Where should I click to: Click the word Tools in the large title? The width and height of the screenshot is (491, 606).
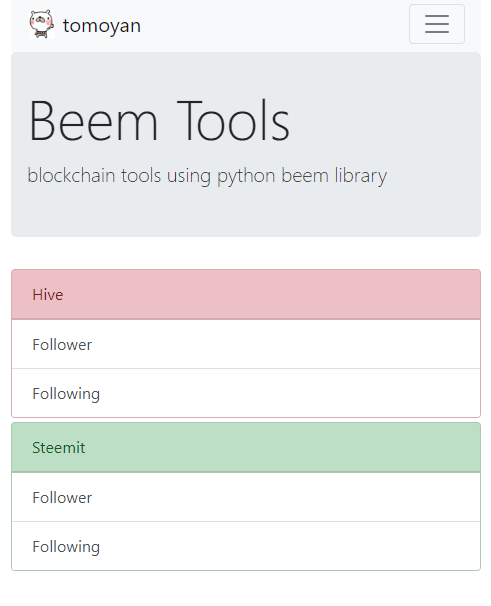coord(234,121)
